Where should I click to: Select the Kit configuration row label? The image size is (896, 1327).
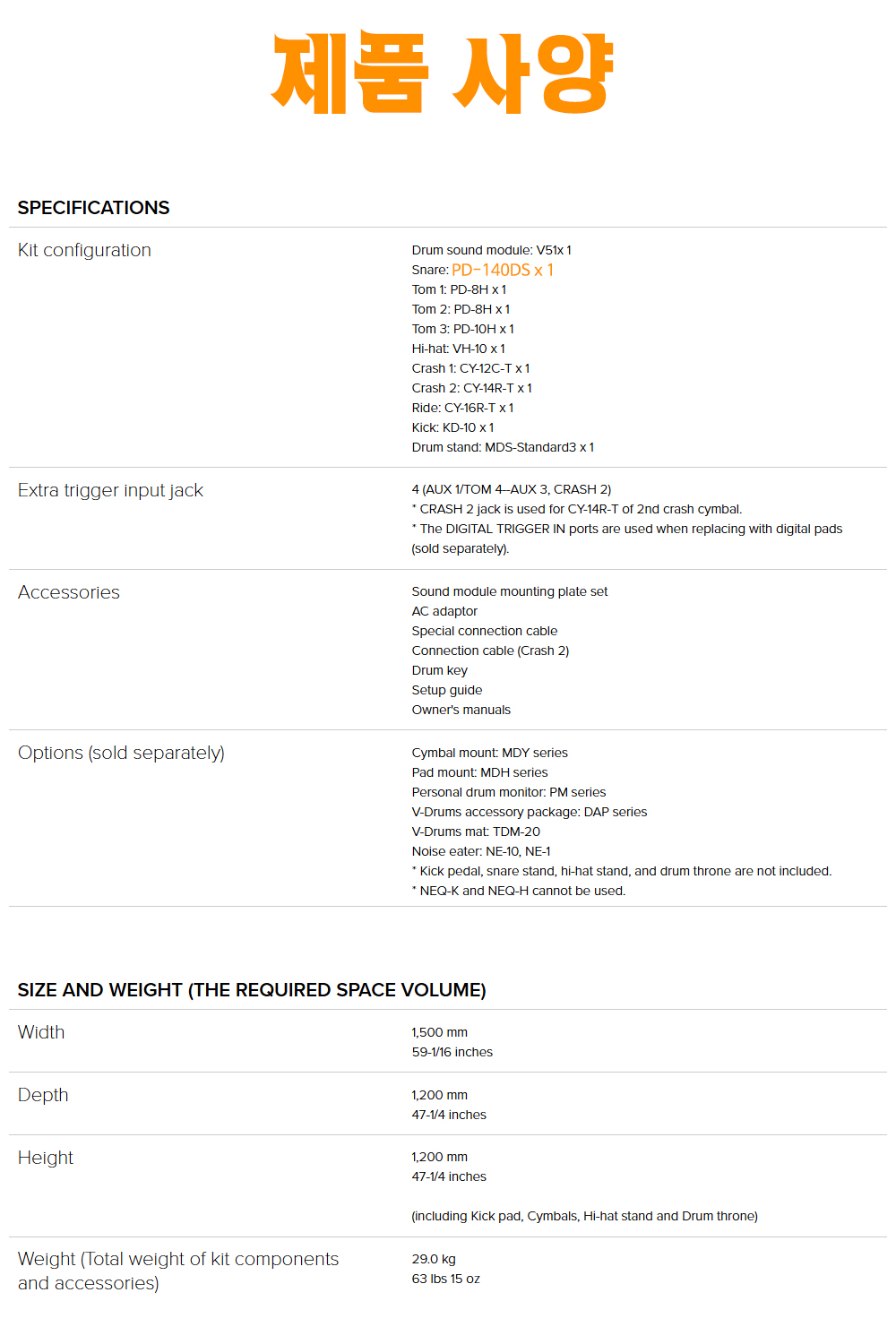pos(84,250)
